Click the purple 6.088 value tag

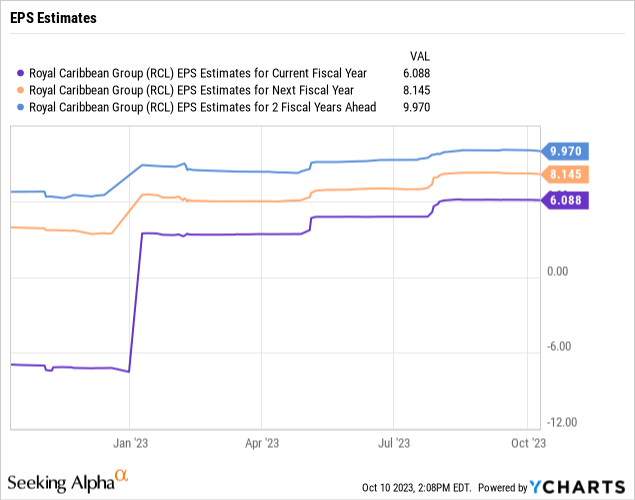coord(567,200)
